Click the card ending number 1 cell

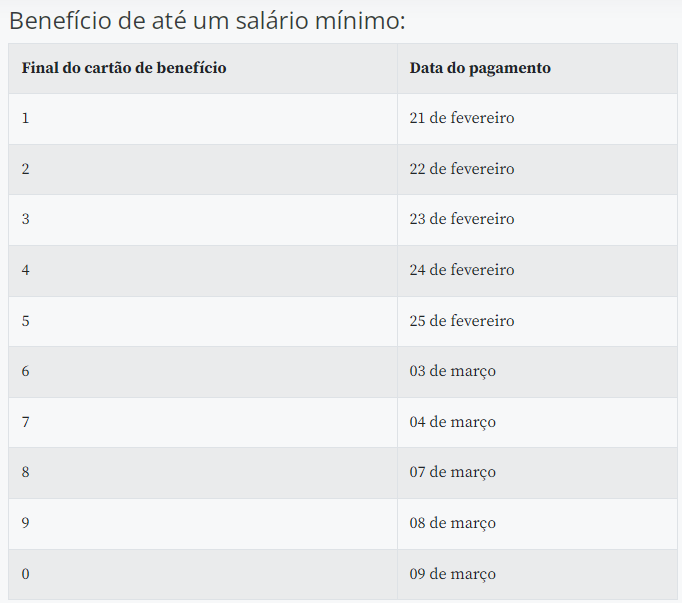pos(26,118)
